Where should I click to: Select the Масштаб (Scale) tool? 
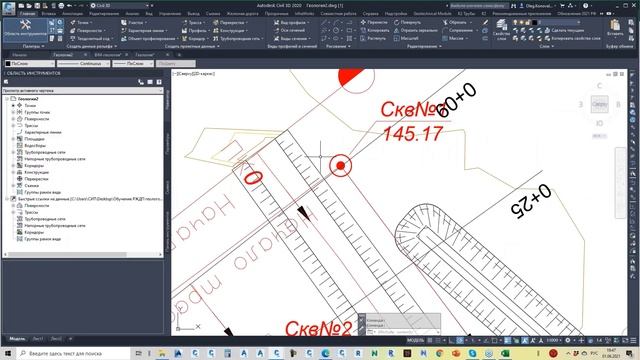tap(406, 38)
